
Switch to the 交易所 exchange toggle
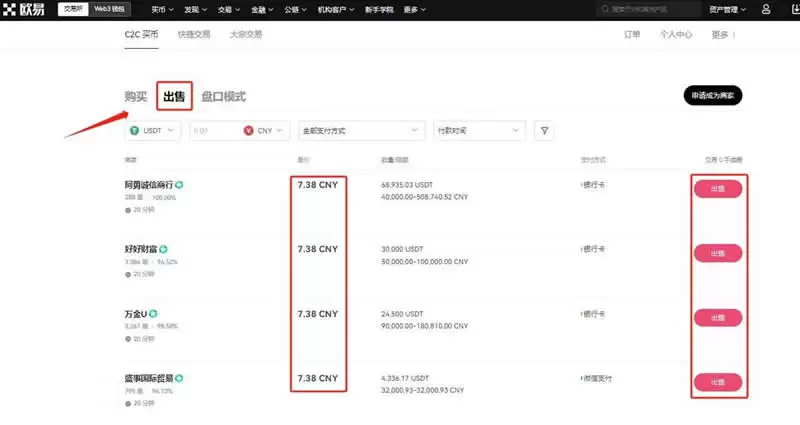click(72, 9)
